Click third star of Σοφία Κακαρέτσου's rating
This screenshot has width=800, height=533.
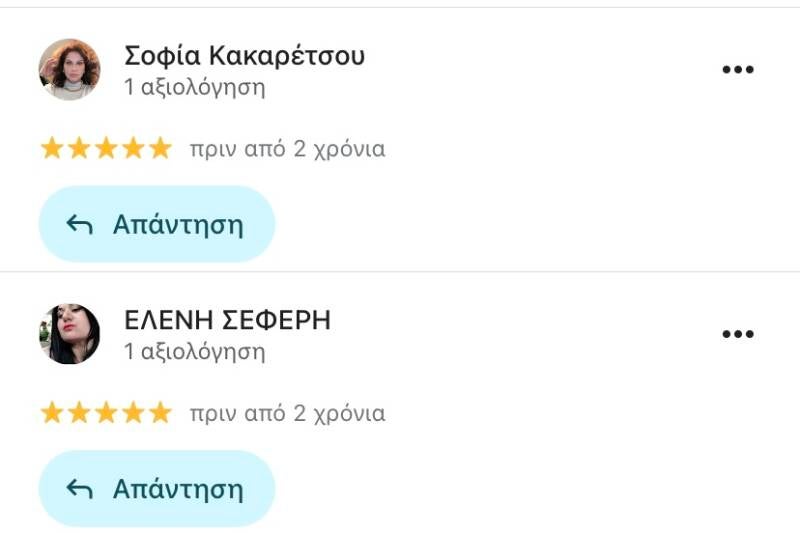click(106, 148)
